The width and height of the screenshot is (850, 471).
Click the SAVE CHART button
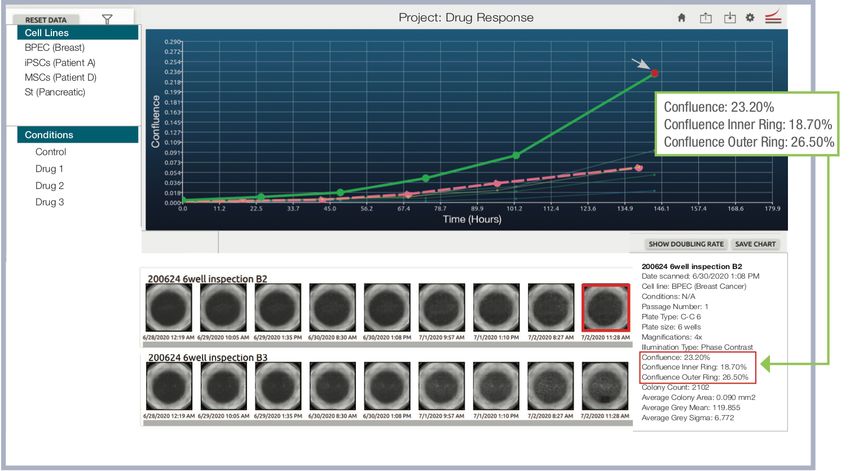pyautogui.click(x=755, y=244)
